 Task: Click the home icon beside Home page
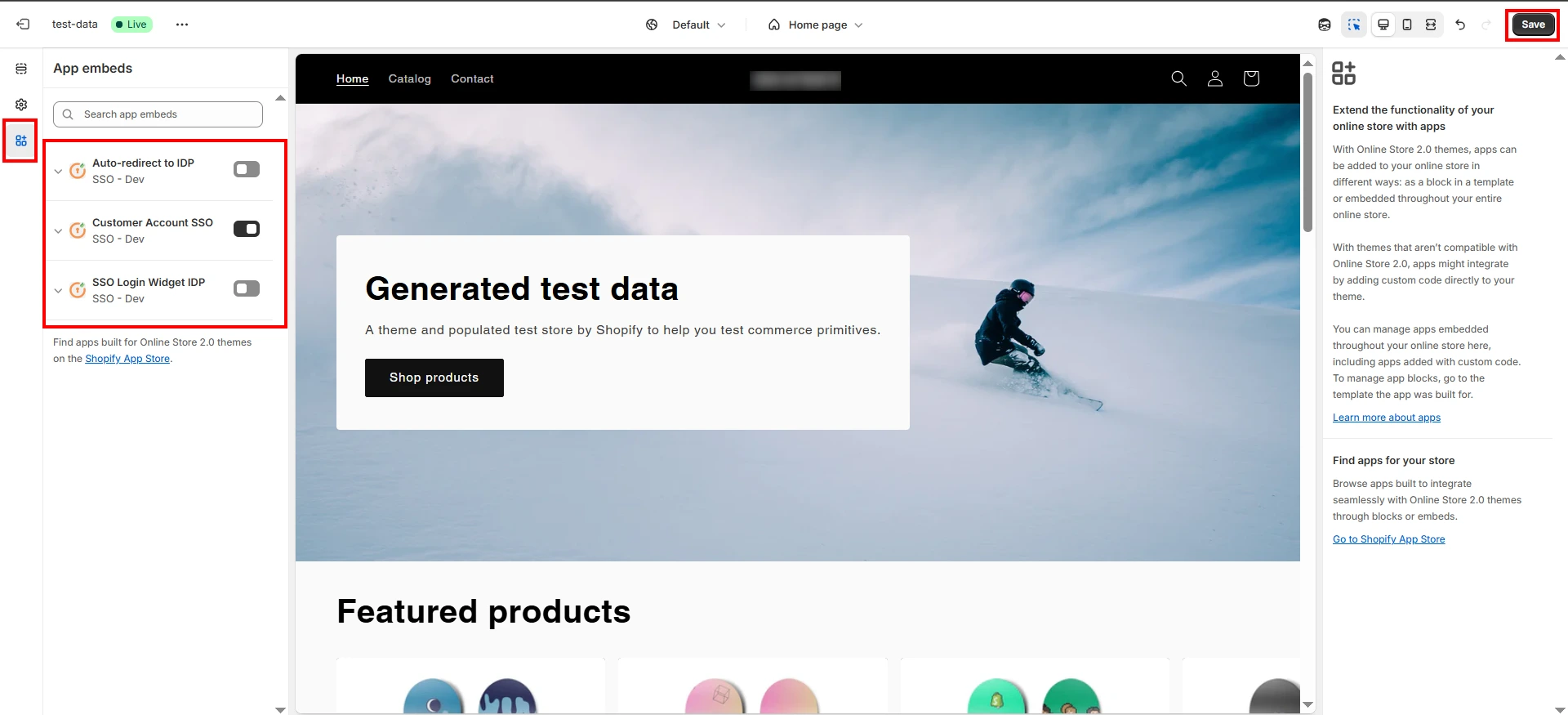click(774, 25)
